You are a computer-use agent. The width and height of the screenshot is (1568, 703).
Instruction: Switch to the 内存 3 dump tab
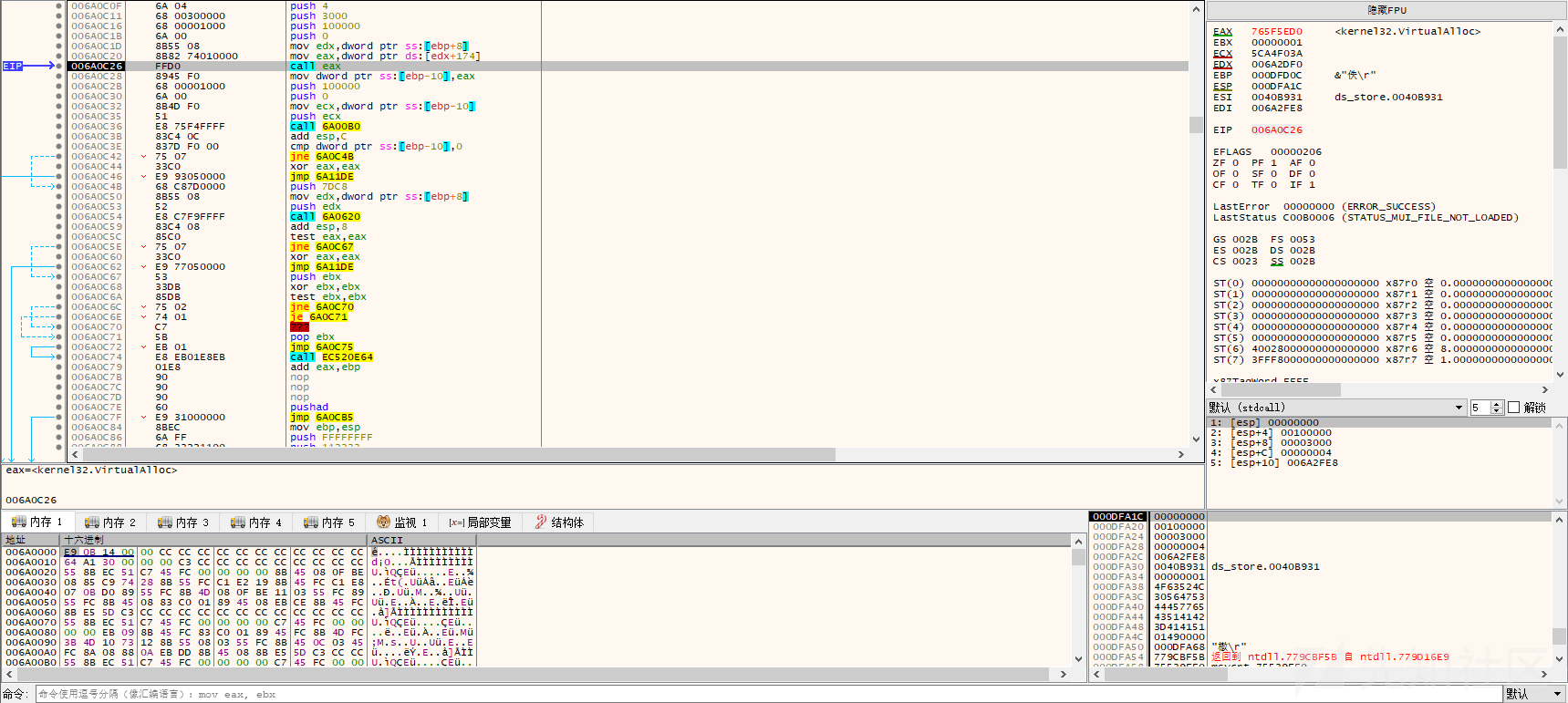click(183, 522)
